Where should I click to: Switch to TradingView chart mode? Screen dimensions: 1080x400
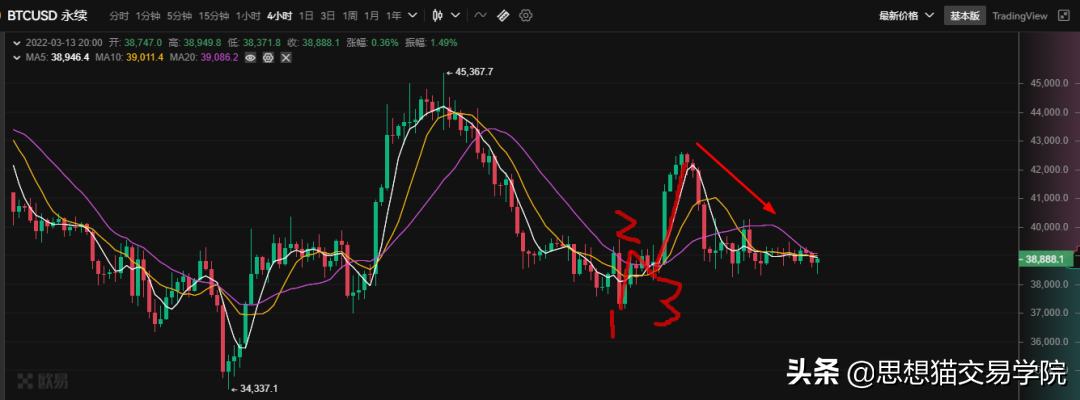1019,15
